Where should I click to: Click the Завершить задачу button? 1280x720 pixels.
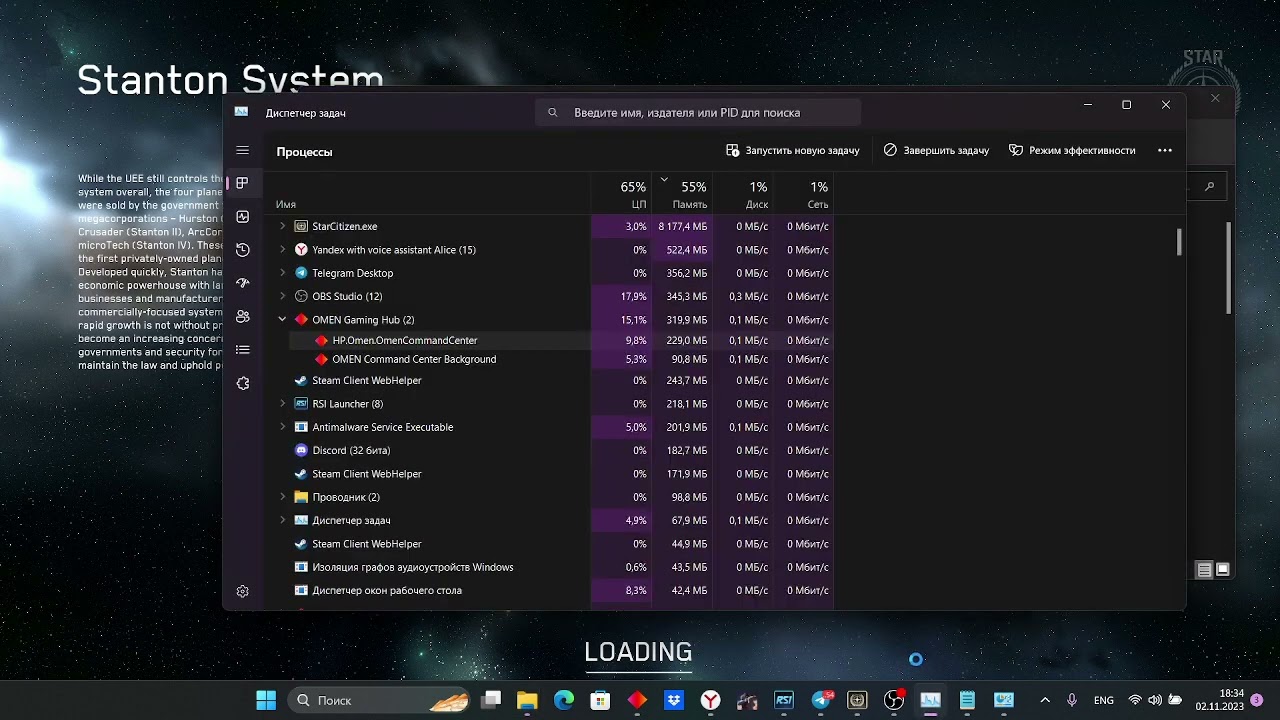point(936,150)
